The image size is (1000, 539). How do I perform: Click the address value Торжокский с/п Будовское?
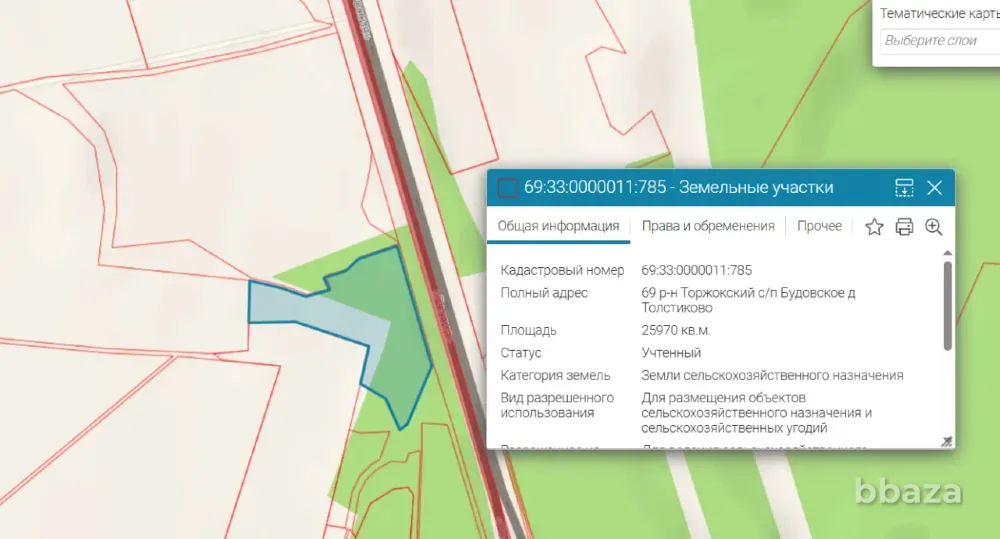(748, 300)
